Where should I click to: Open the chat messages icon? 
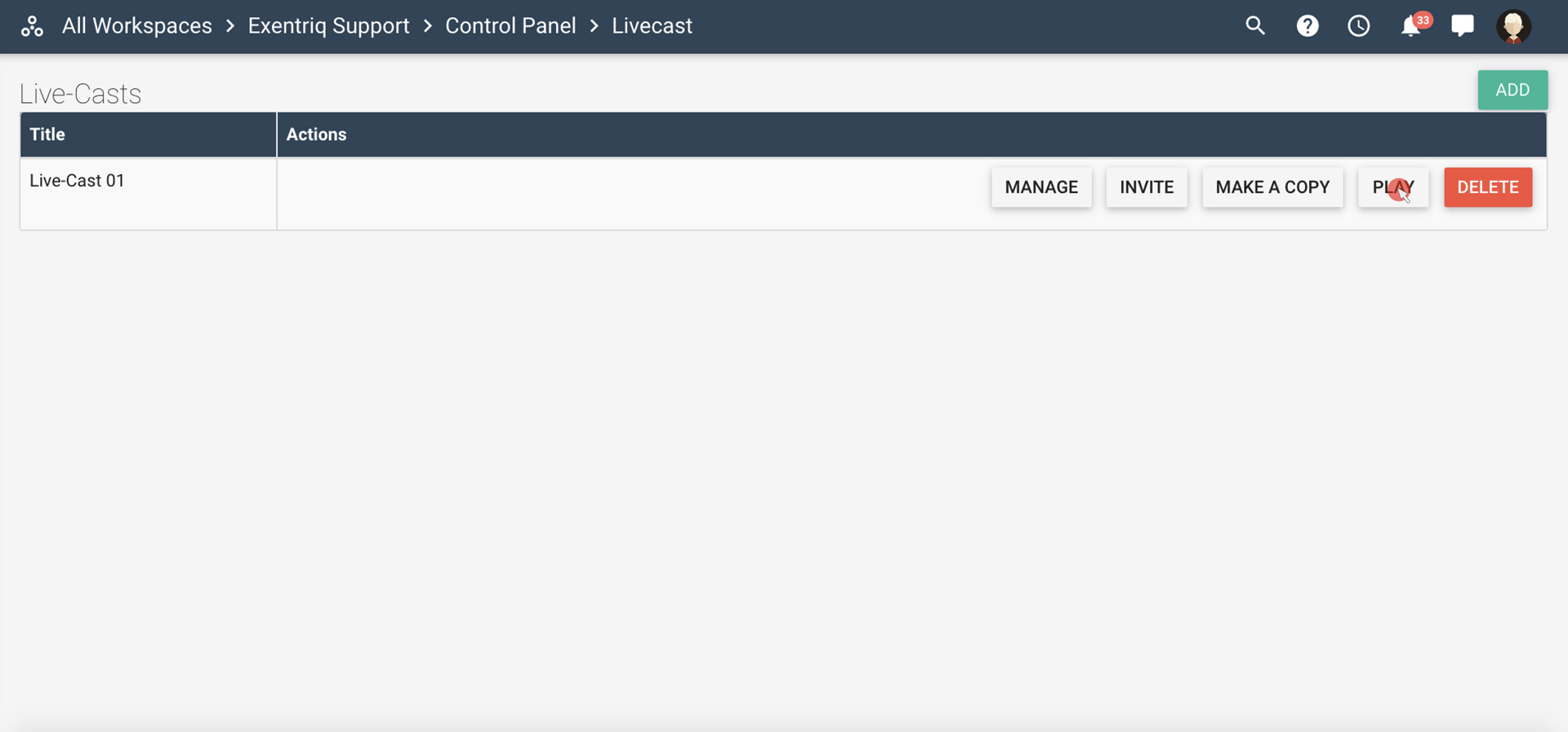[1462, 26]
